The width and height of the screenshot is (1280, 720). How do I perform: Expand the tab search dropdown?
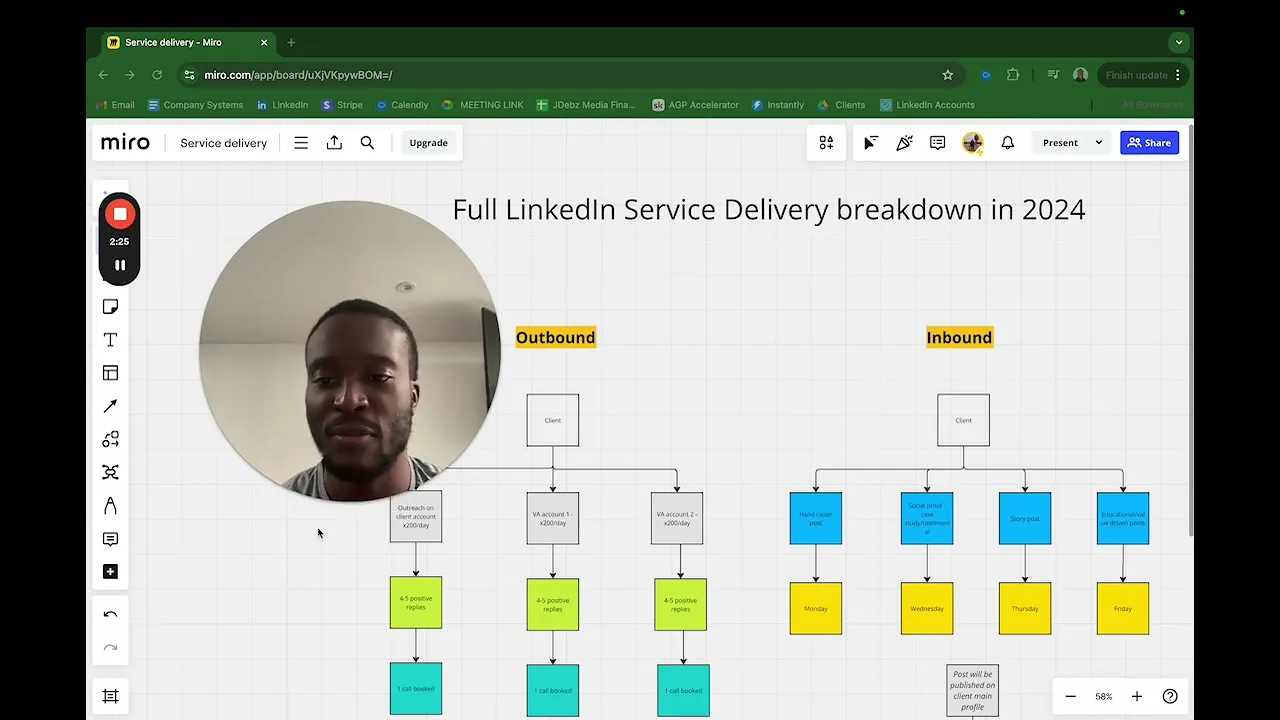point(1179,42)
